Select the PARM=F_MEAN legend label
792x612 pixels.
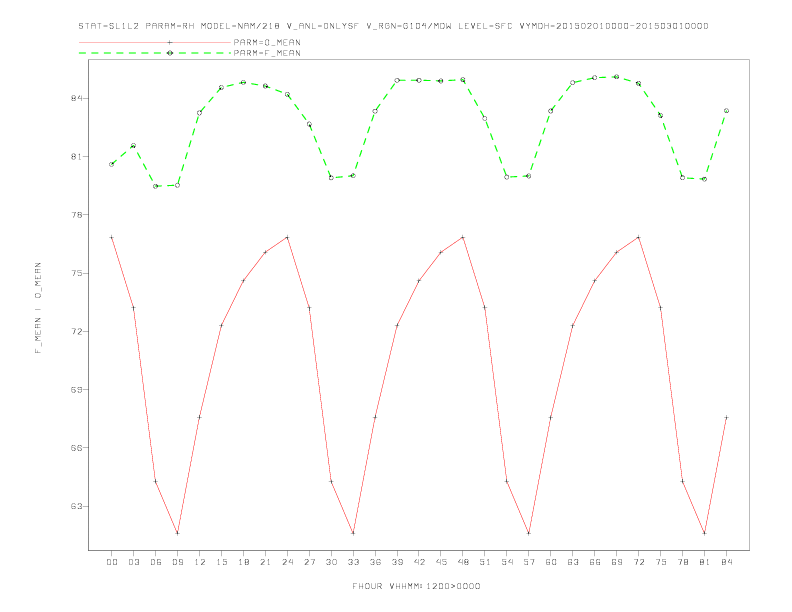coord(267,53)
